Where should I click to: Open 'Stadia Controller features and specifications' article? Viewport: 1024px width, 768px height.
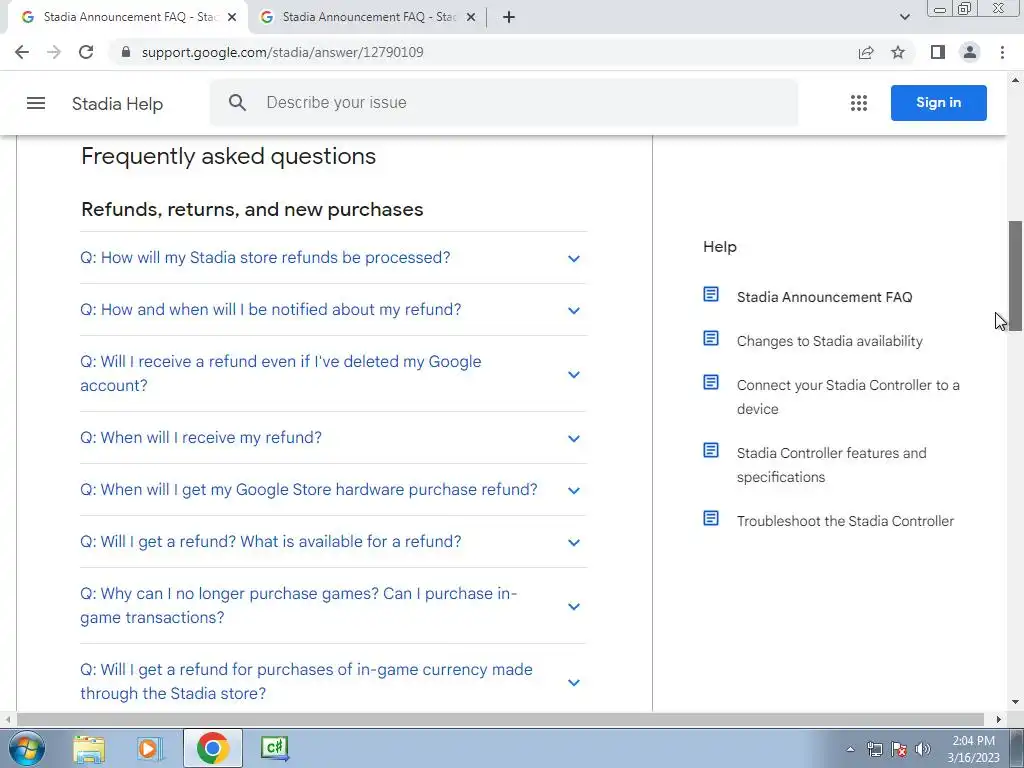831,465
